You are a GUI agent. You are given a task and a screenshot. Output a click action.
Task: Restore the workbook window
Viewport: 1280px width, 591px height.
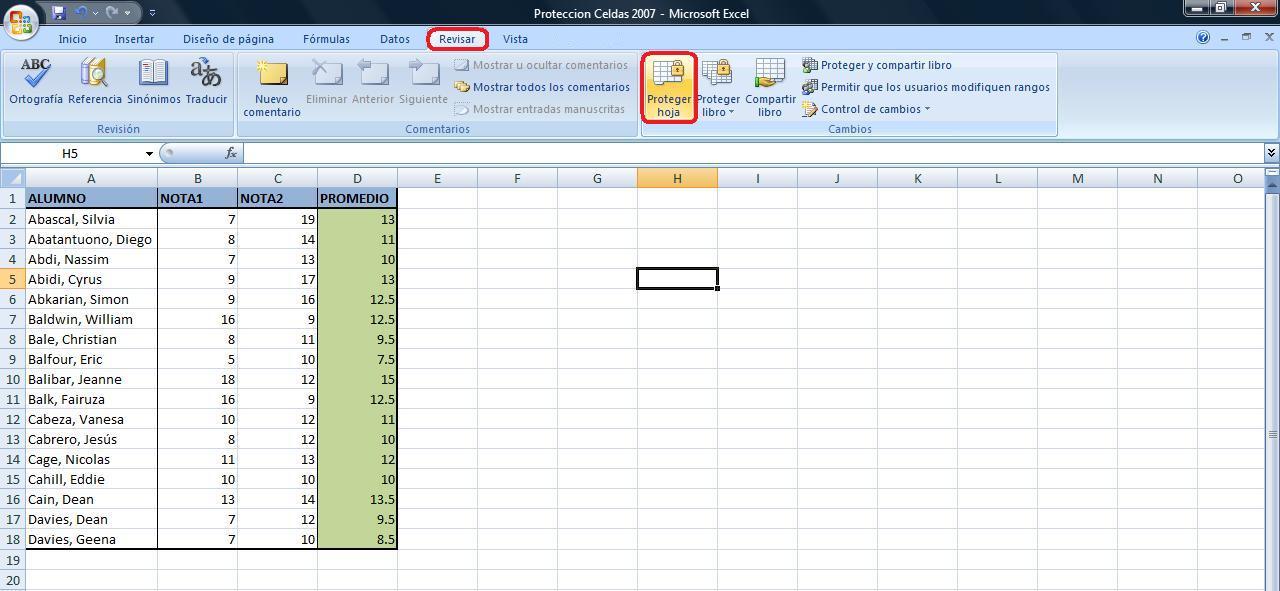coord(1246,38)
